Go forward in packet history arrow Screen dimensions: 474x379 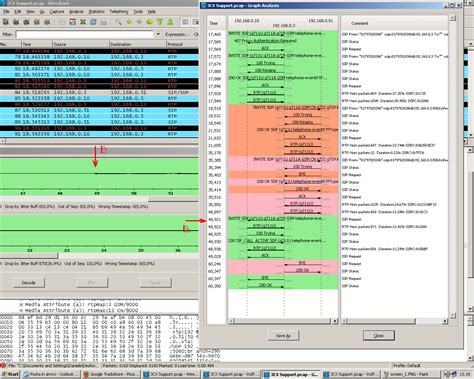139,22
